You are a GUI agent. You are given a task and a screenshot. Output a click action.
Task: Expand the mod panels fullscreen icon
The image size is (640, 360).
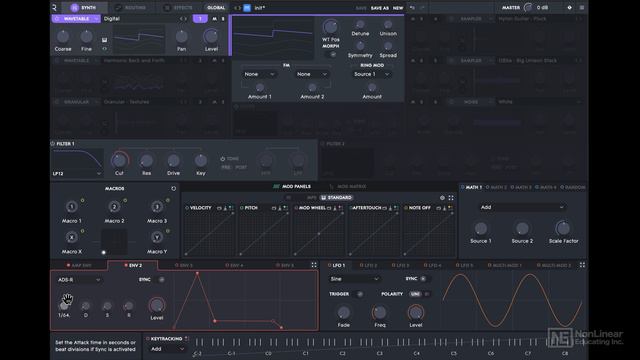tap(451, 198)
